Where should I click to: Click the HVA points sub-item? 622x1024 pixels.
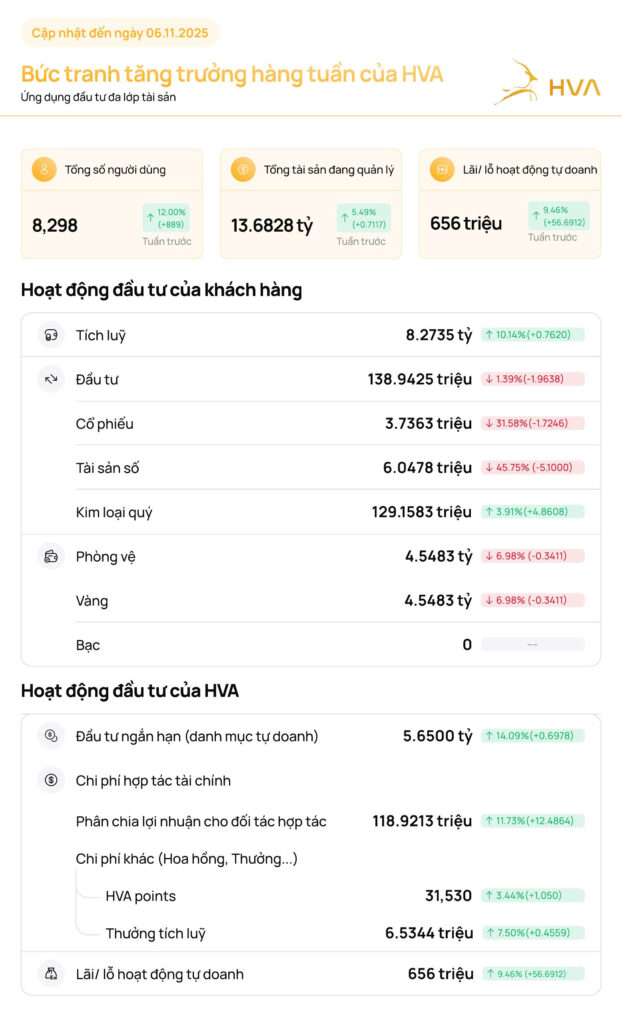point(140,896)
